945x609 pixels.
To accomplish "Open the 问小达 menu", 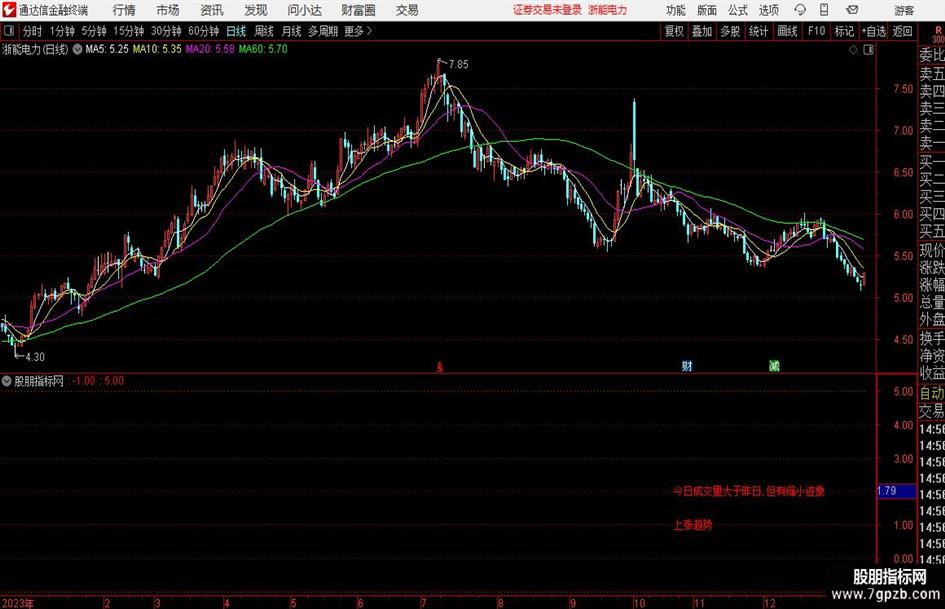I will [x=304, y=10].
